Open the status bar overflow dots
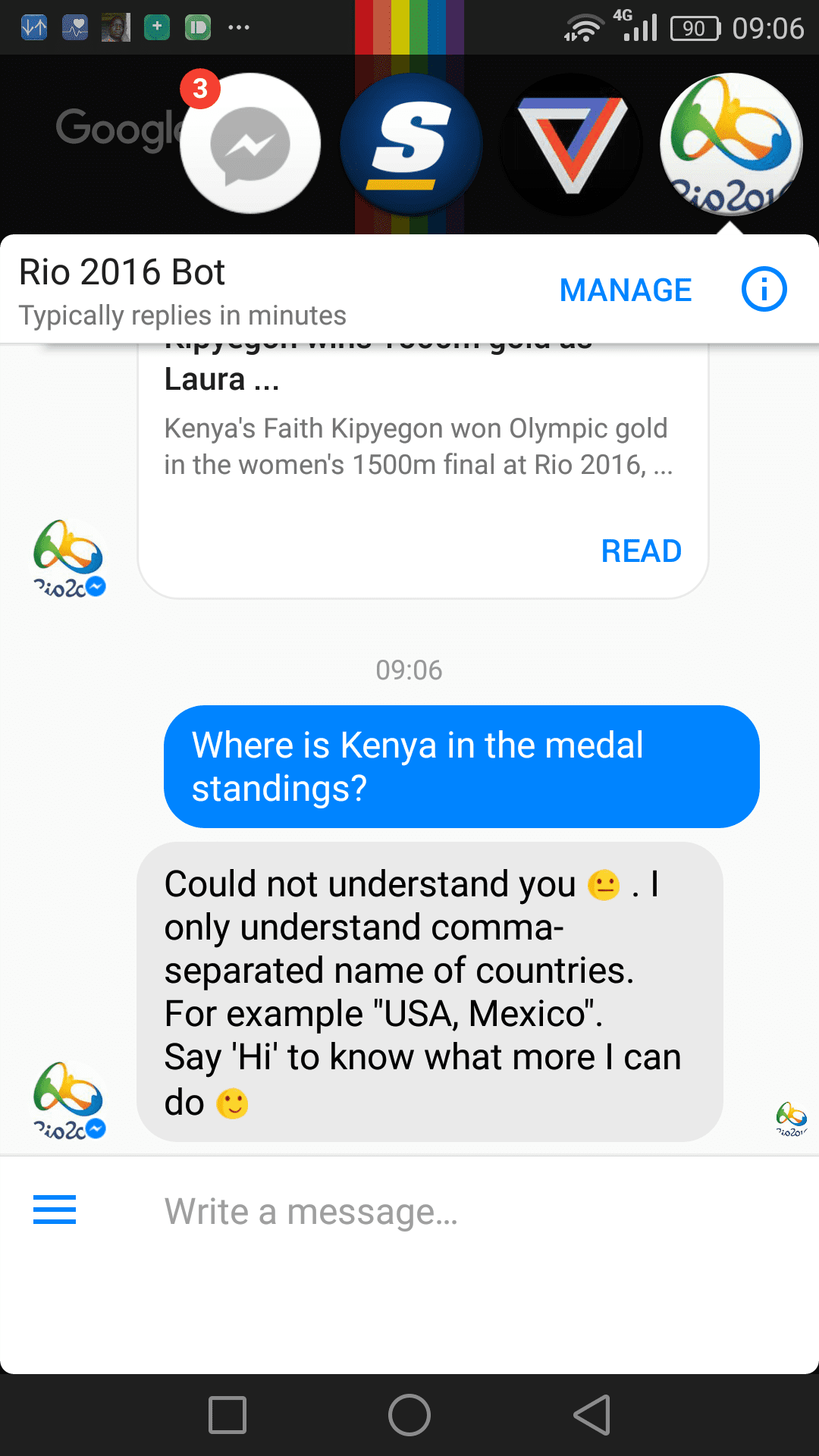 click(x=239, y=28)
